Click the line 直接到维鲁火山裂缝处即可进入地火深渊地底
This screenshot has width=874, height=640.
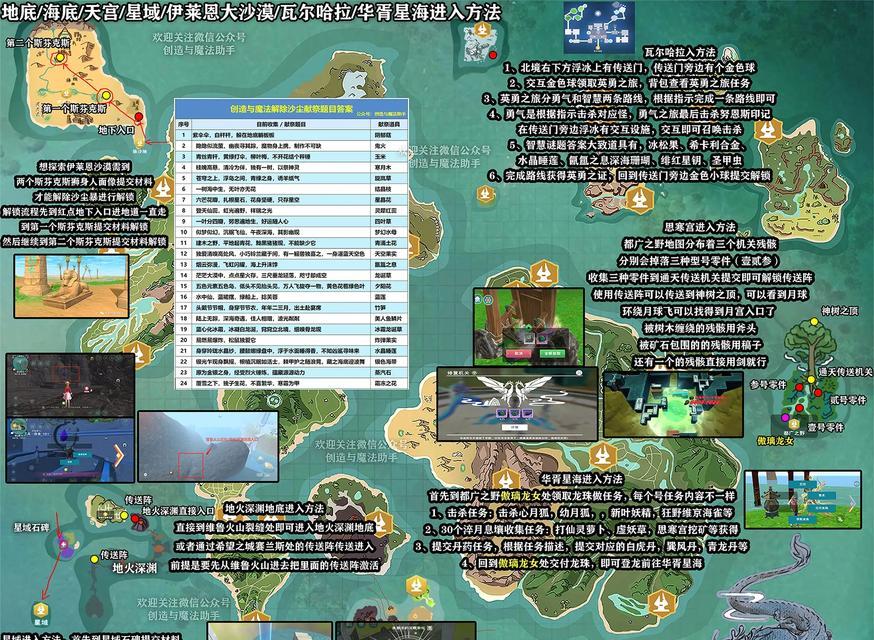point(274,527)
